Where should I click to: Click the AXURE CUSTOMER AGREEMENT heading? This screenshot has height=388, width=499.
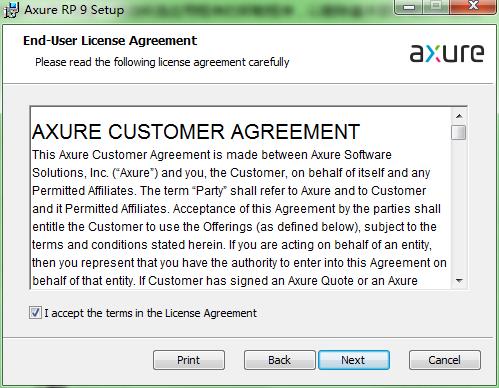click(196, 131)
